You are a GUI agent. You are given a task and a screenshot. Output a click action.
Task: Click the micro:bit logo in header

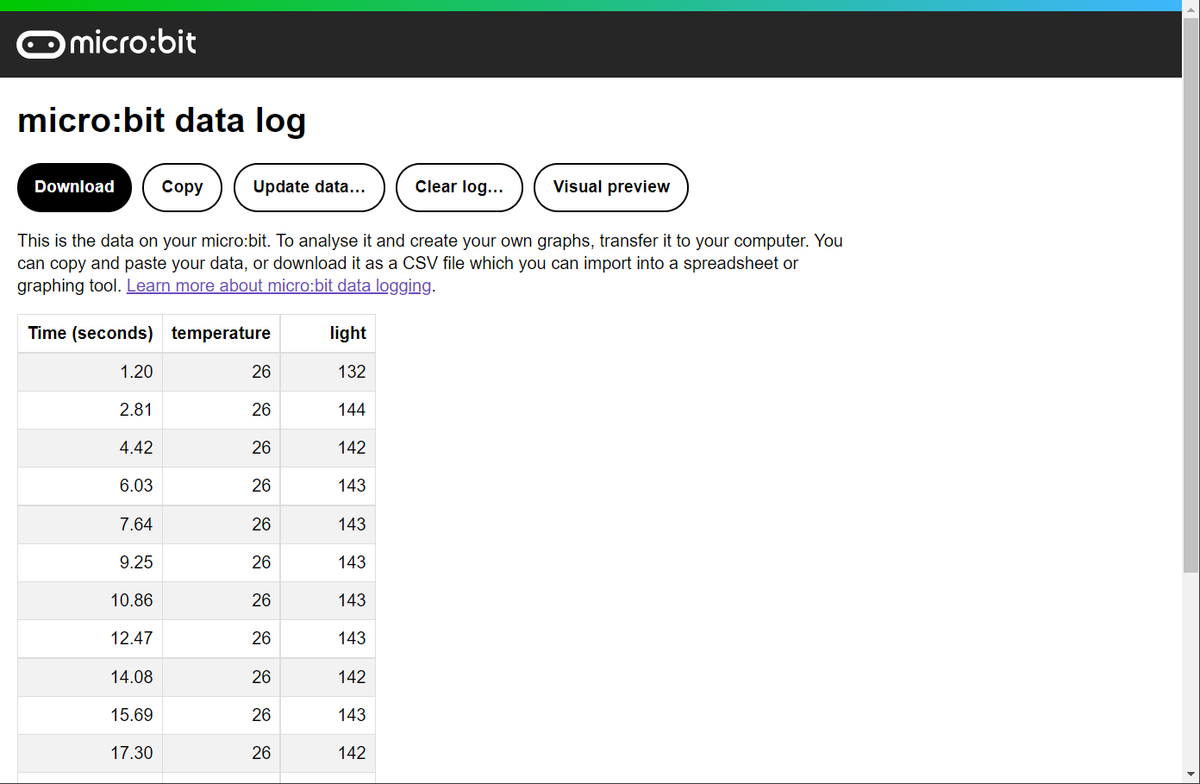point(106,44)
